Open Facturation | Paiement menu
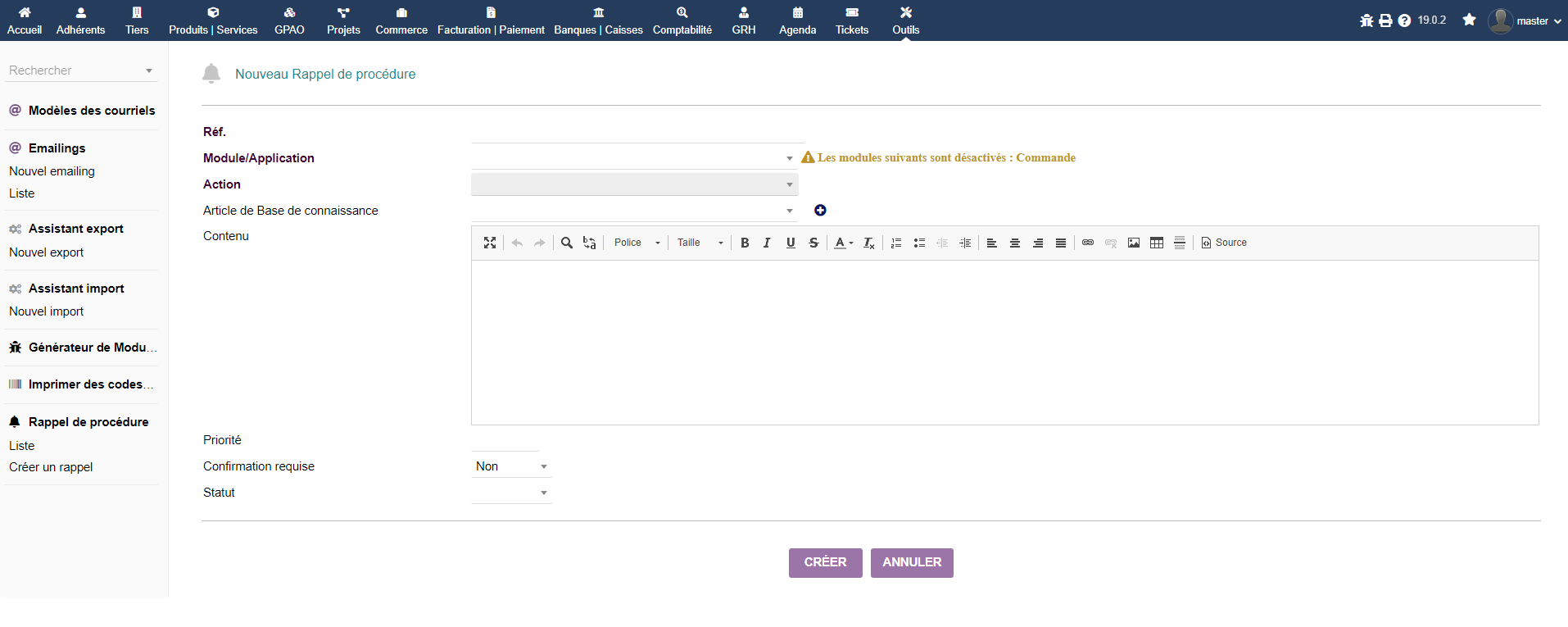 coord(491,20)
